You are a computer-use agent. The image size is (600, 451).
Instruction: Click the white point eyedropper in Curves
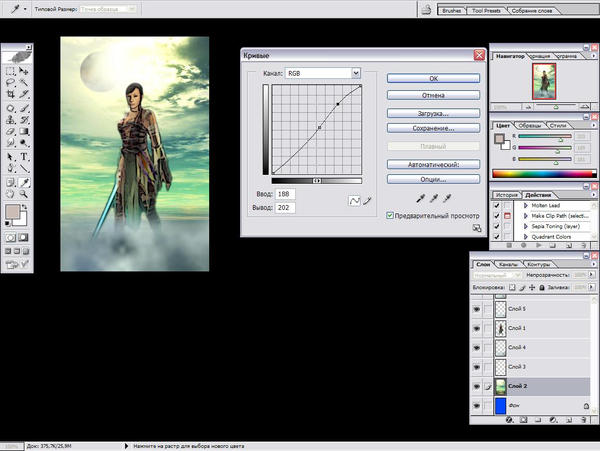tap(447, 198)
